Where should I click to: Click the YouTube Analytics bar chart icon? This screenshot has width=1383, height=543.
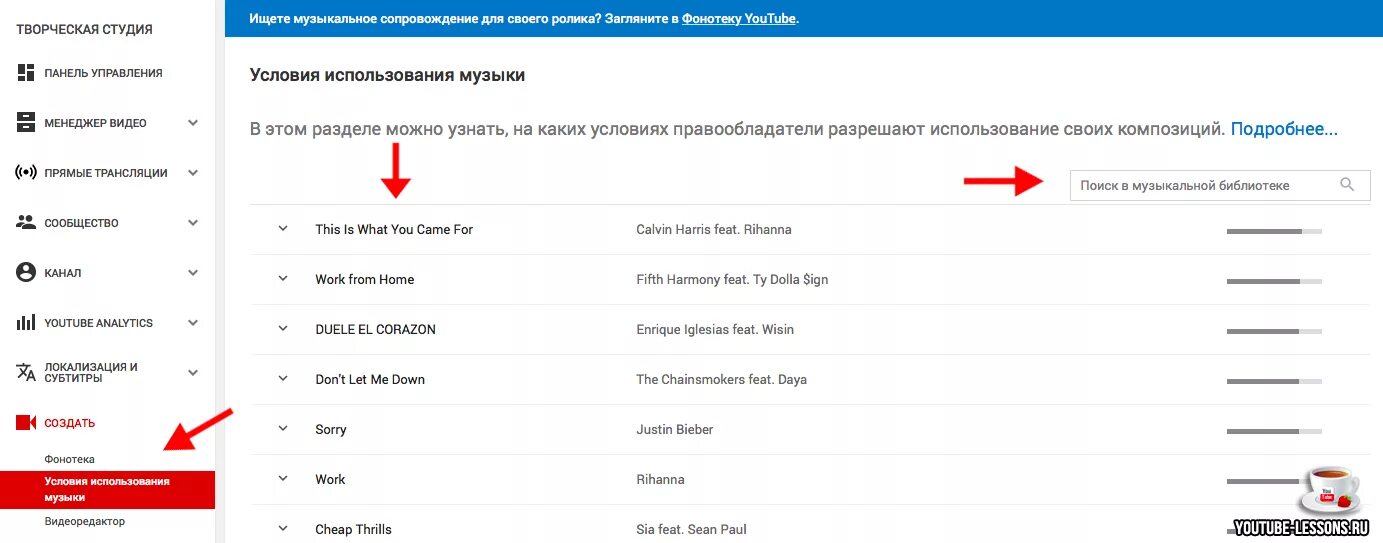pyautogui.click(x=26, y=323)
